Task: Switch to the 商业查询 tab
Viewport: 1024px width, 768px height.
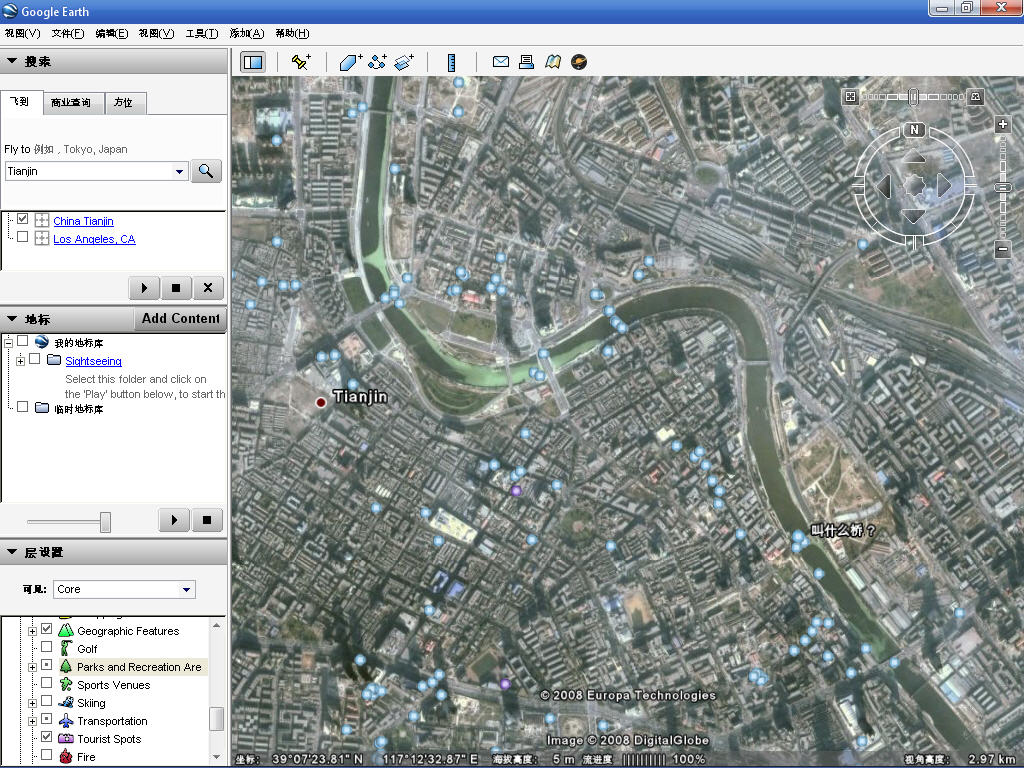Action: point(71,103)
